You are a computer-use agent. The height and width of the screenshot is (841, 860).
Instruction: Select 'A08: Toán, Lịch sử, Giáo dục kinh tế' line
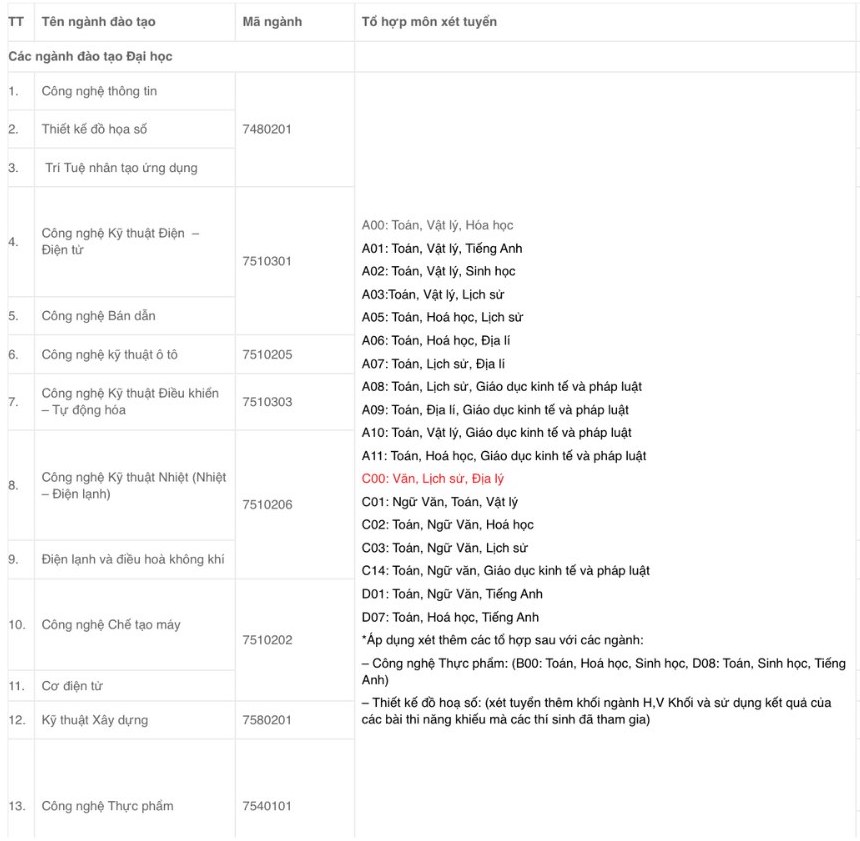pyautogui.click(x=501, y=386)
